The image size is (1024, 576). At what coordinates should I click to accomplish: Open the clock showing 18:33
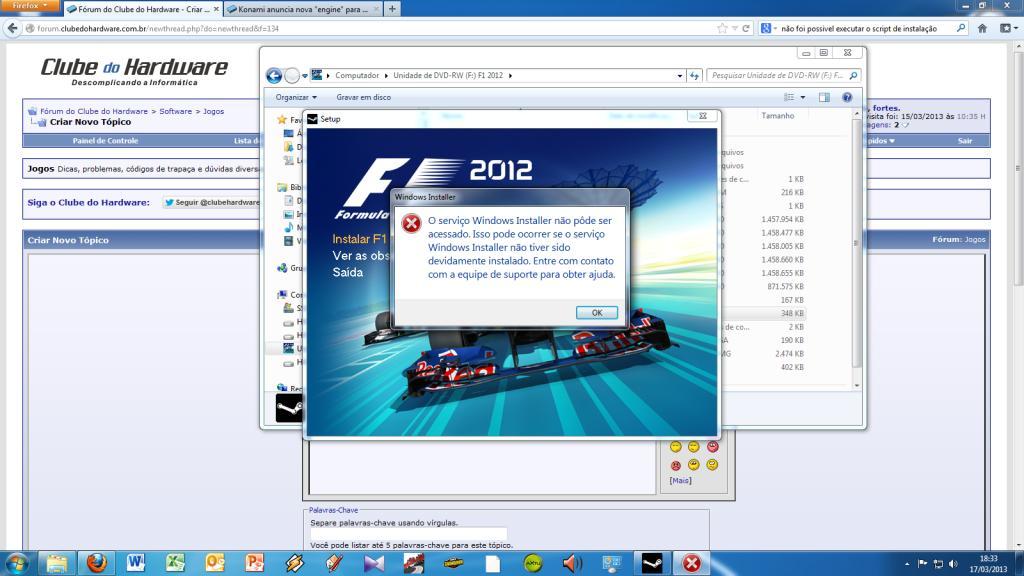point(988,564)
